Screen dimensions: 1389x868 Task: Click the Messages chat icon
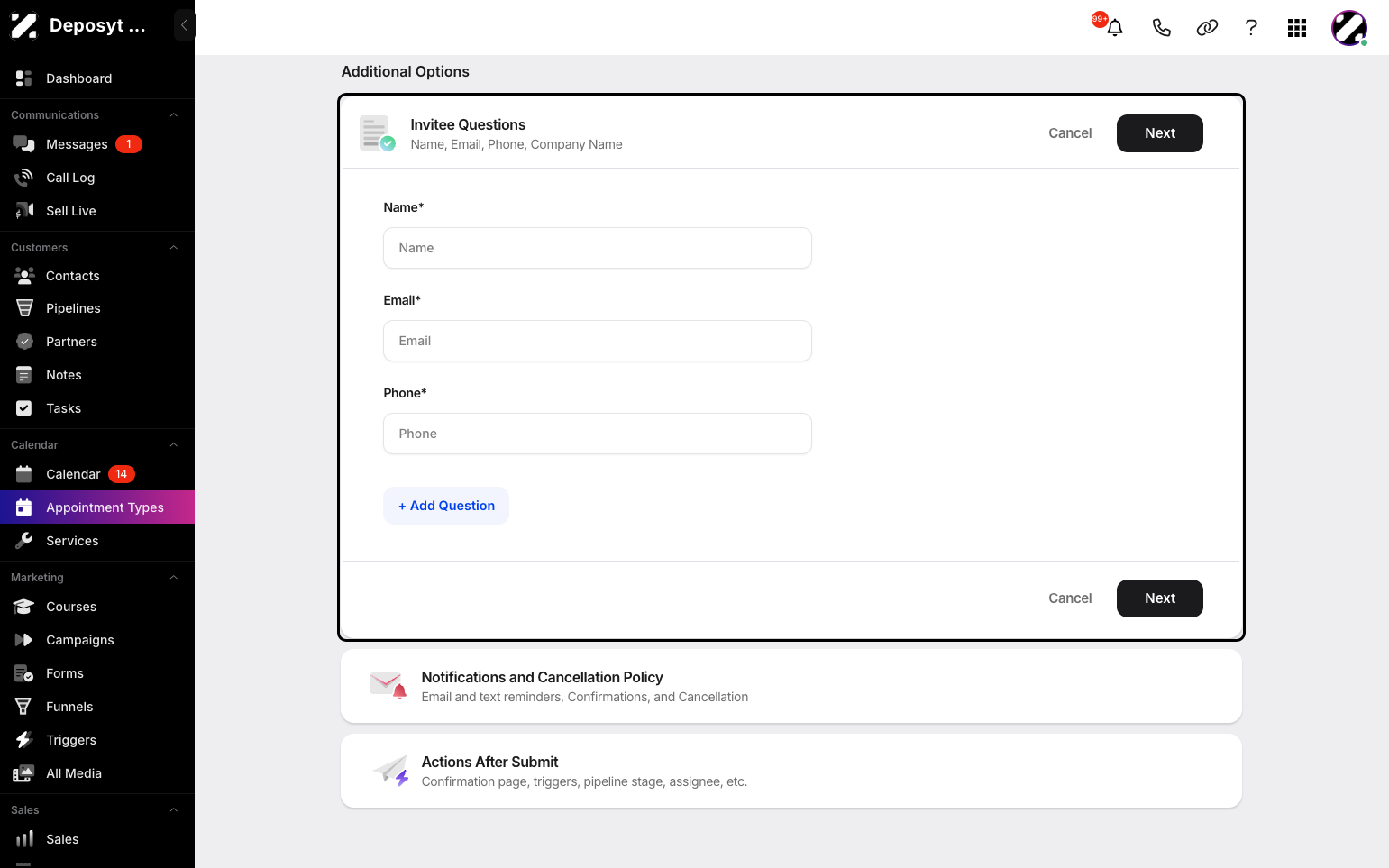(x=24, y=144)
